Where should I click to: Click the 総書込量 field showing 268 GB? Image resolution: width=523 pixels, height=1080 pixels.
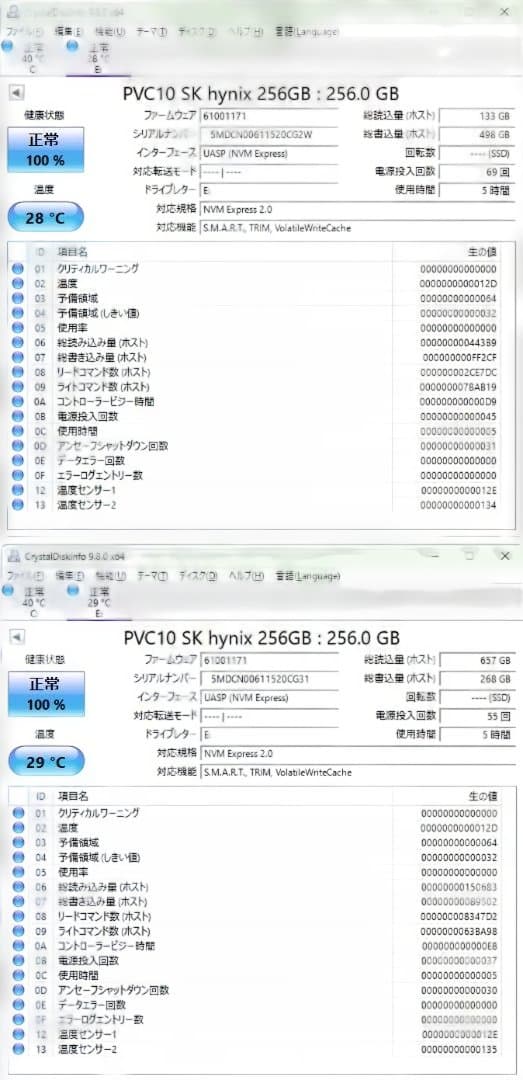[x=477, y=678]
